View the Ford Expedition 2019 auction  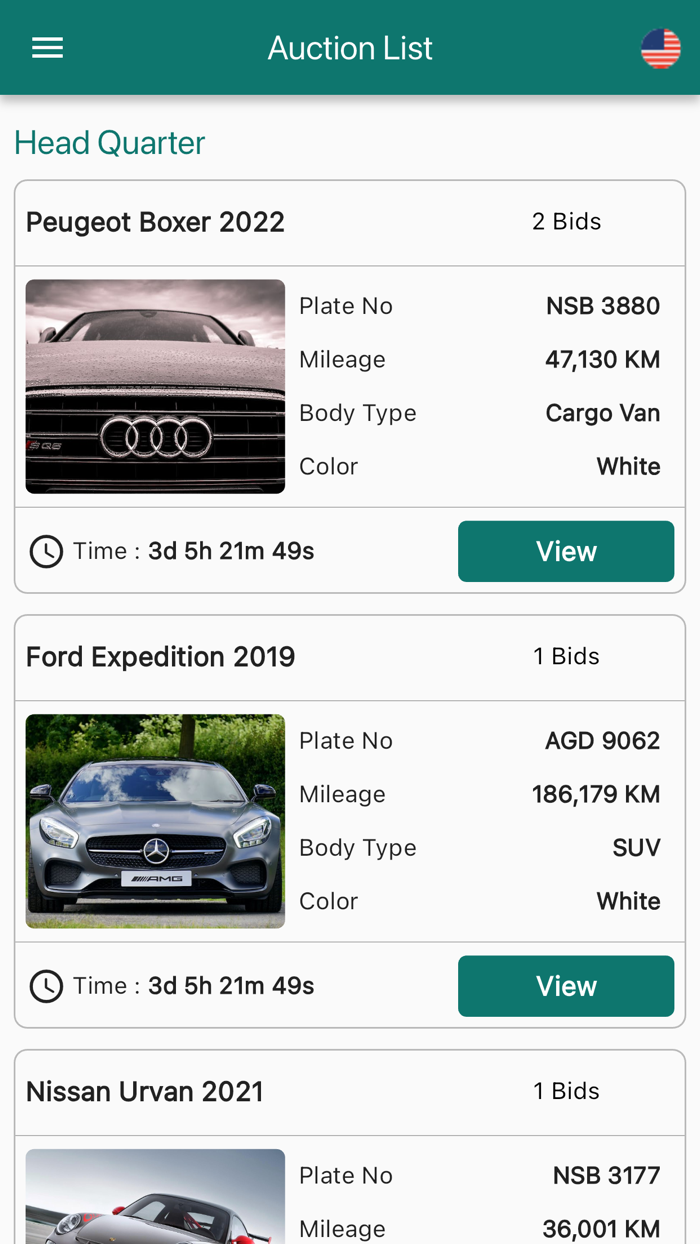point(566,984)
